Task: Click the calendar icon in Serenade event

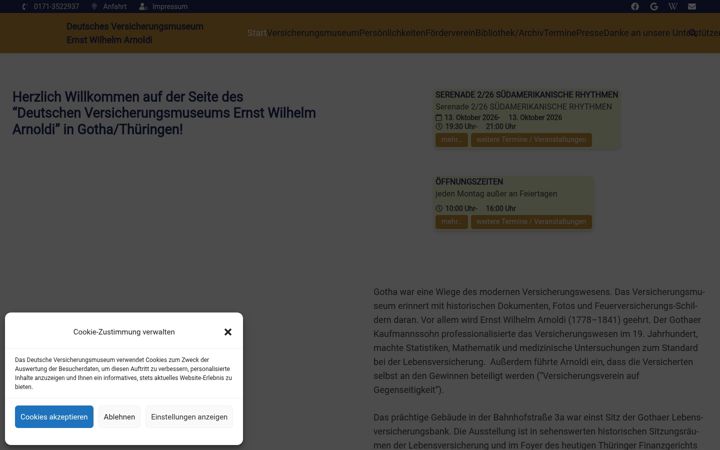Action: click(x=439, y=118)
